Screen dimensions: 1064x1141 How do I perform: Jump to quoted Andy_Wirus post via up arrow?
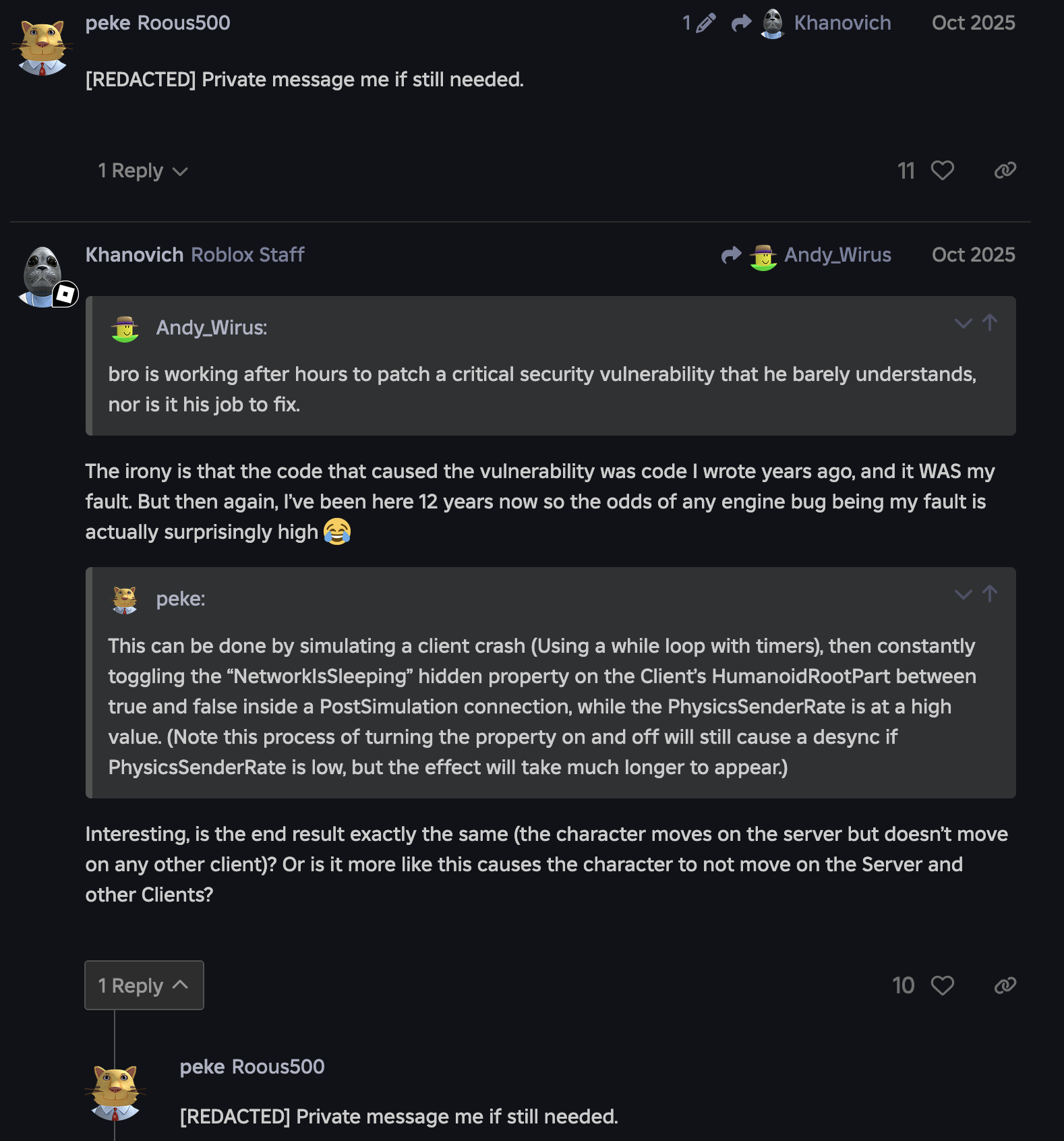tap(990, 323)
